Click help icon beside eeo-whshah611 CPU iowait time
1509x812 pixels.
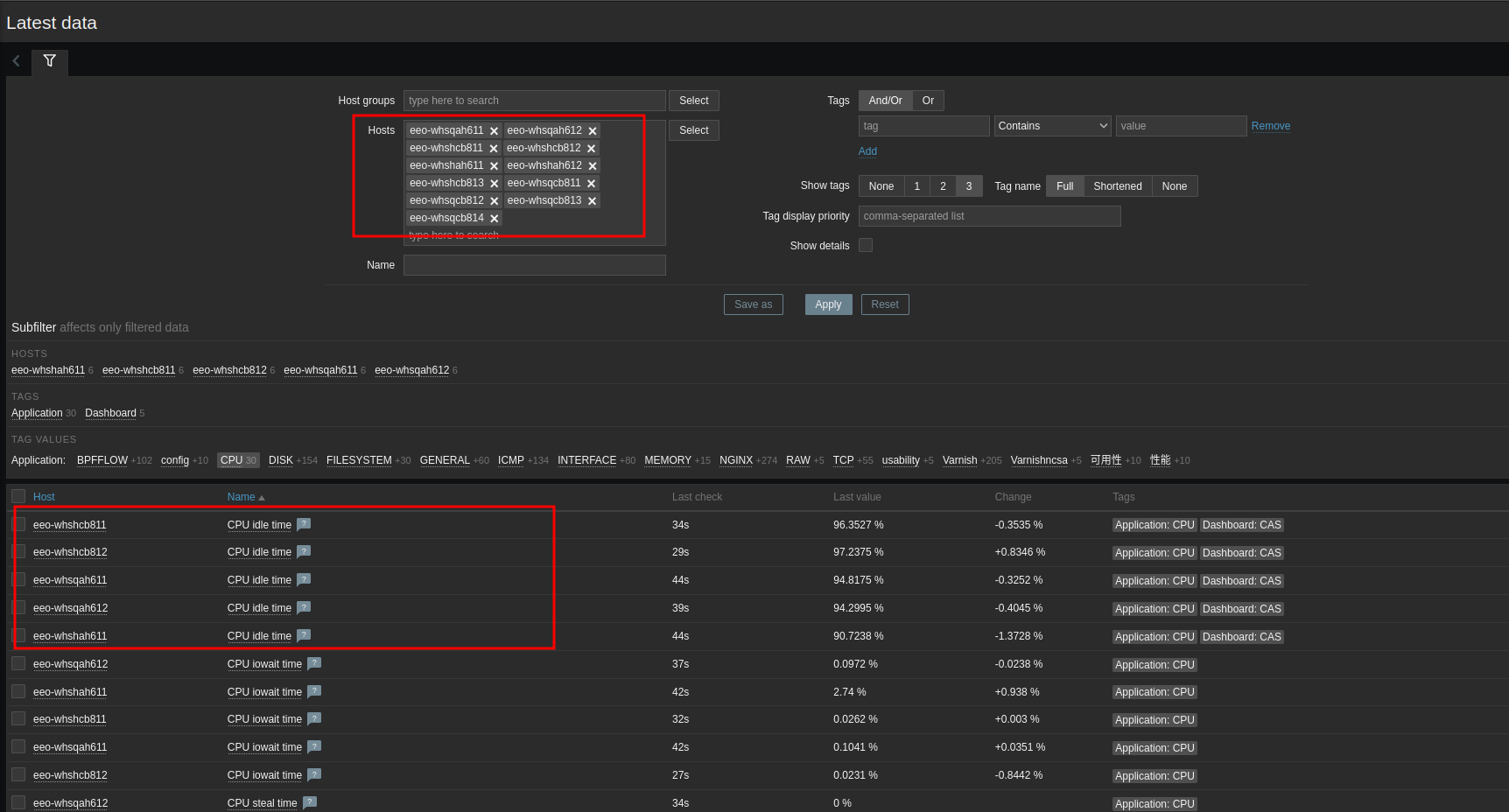tap(314, 691)
